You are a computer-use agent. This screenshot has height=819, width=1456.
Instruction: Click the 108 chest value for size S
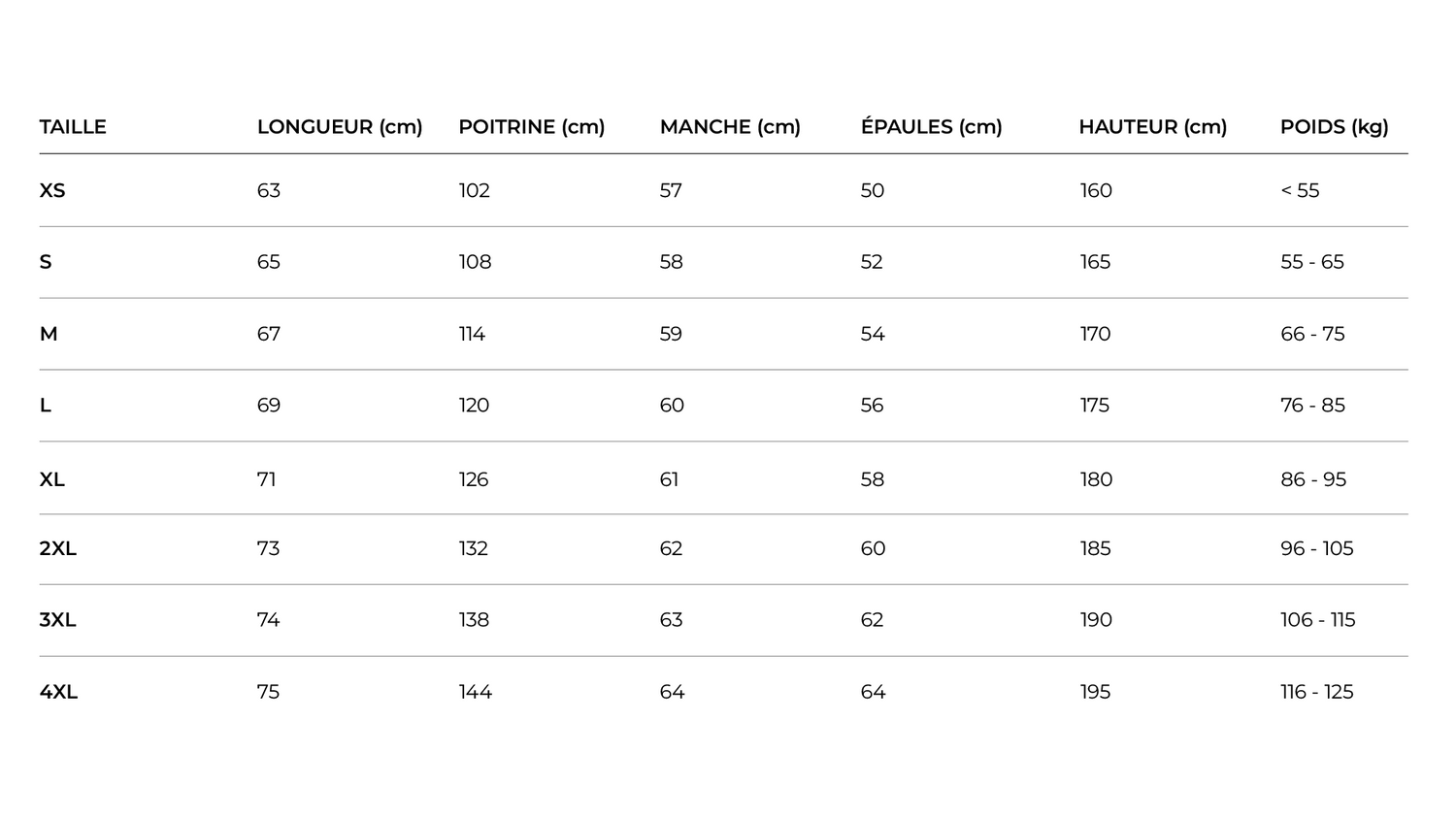click(x=475, y=262)
